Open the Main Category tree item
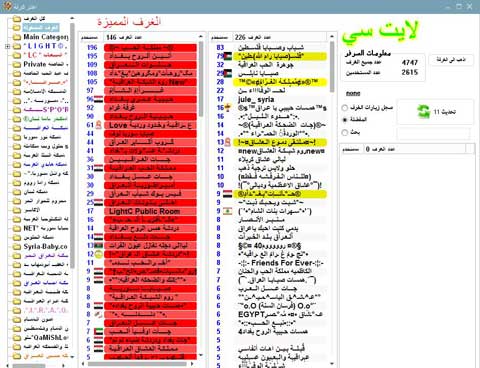 click(46, 37)
